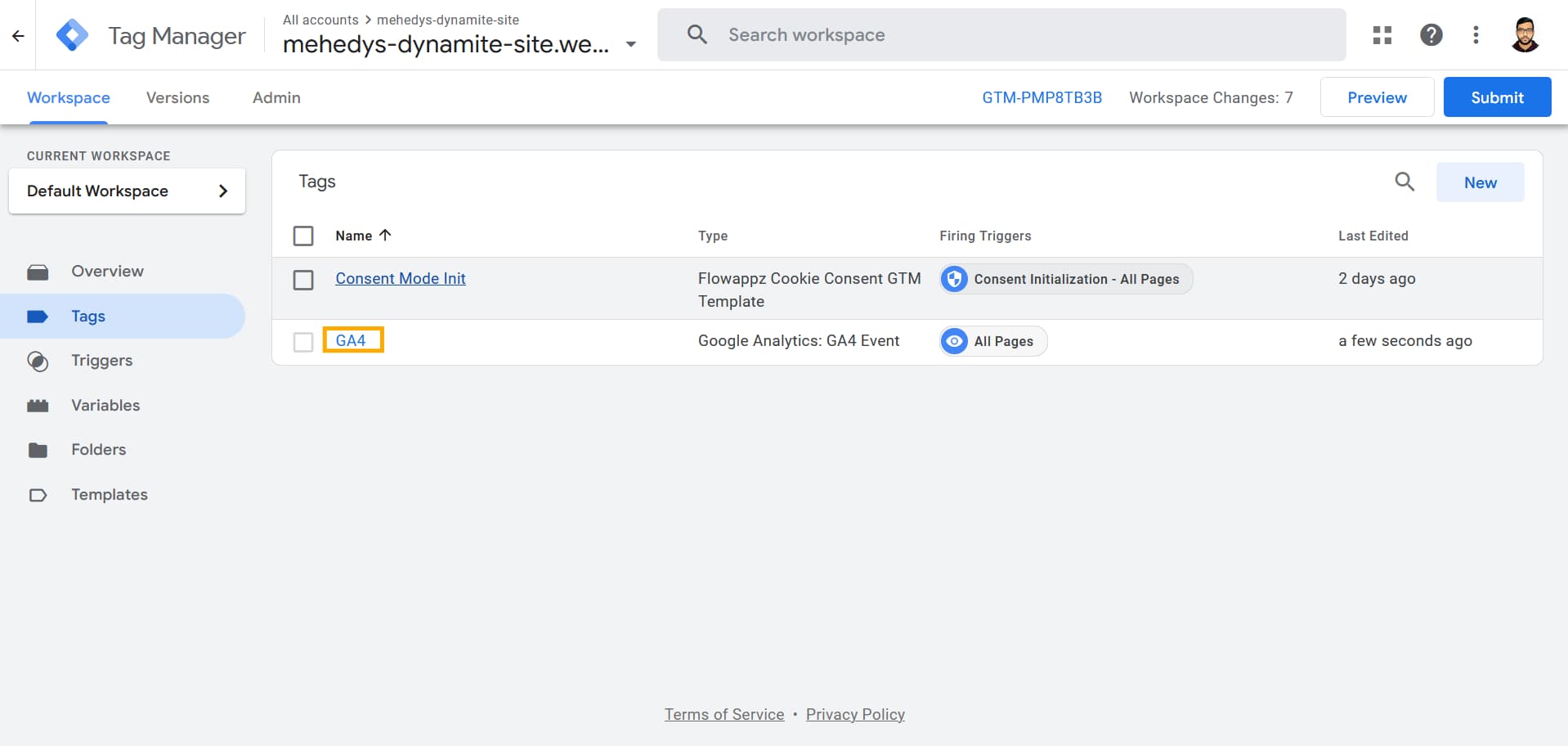This screenshot has height=746, width=1568.
Task: Click the All Pages trigger chip
Action: [993, 341]
